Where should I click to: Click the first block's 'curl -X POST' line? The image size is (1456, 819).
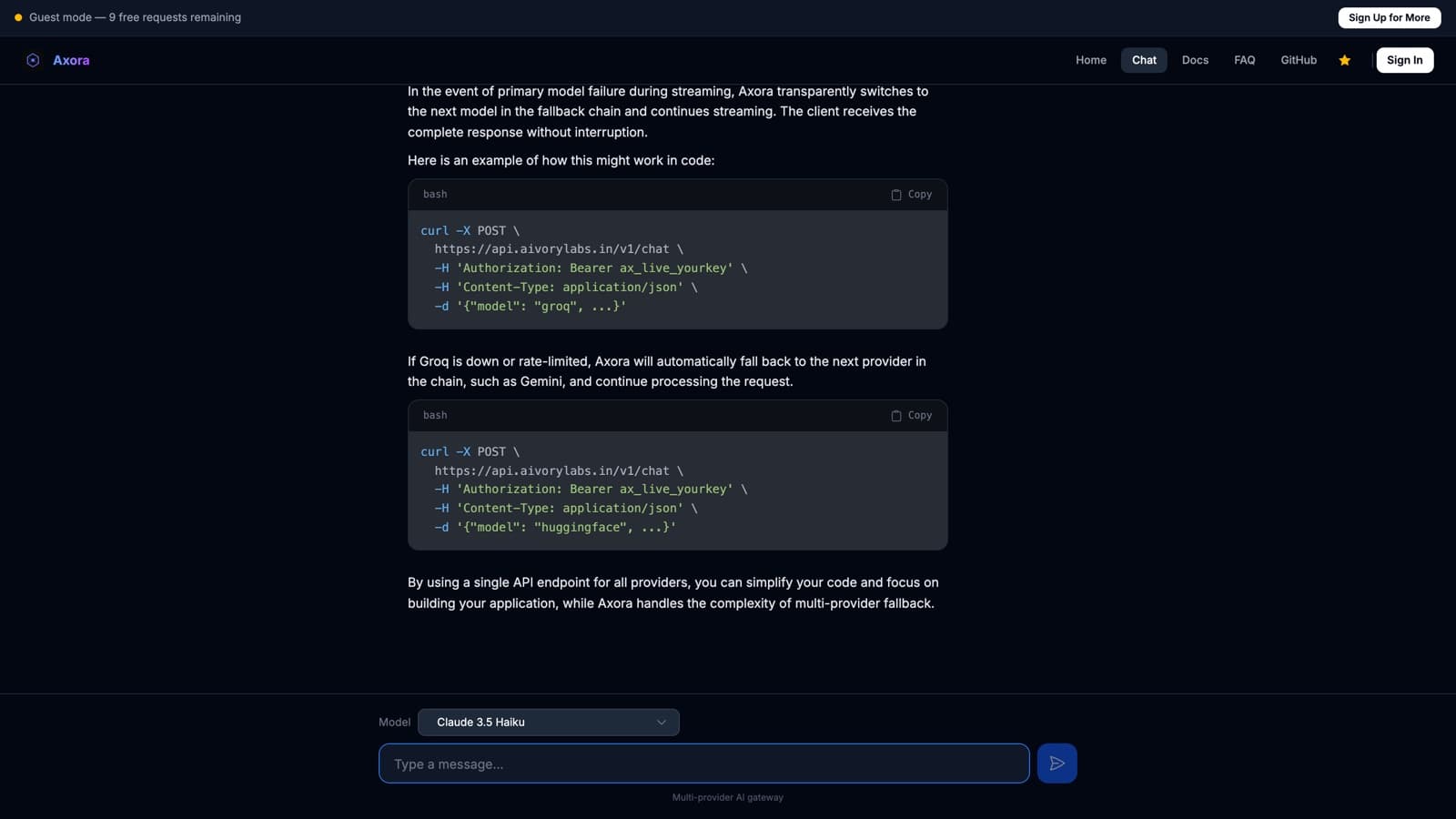(x=470, y=231)
